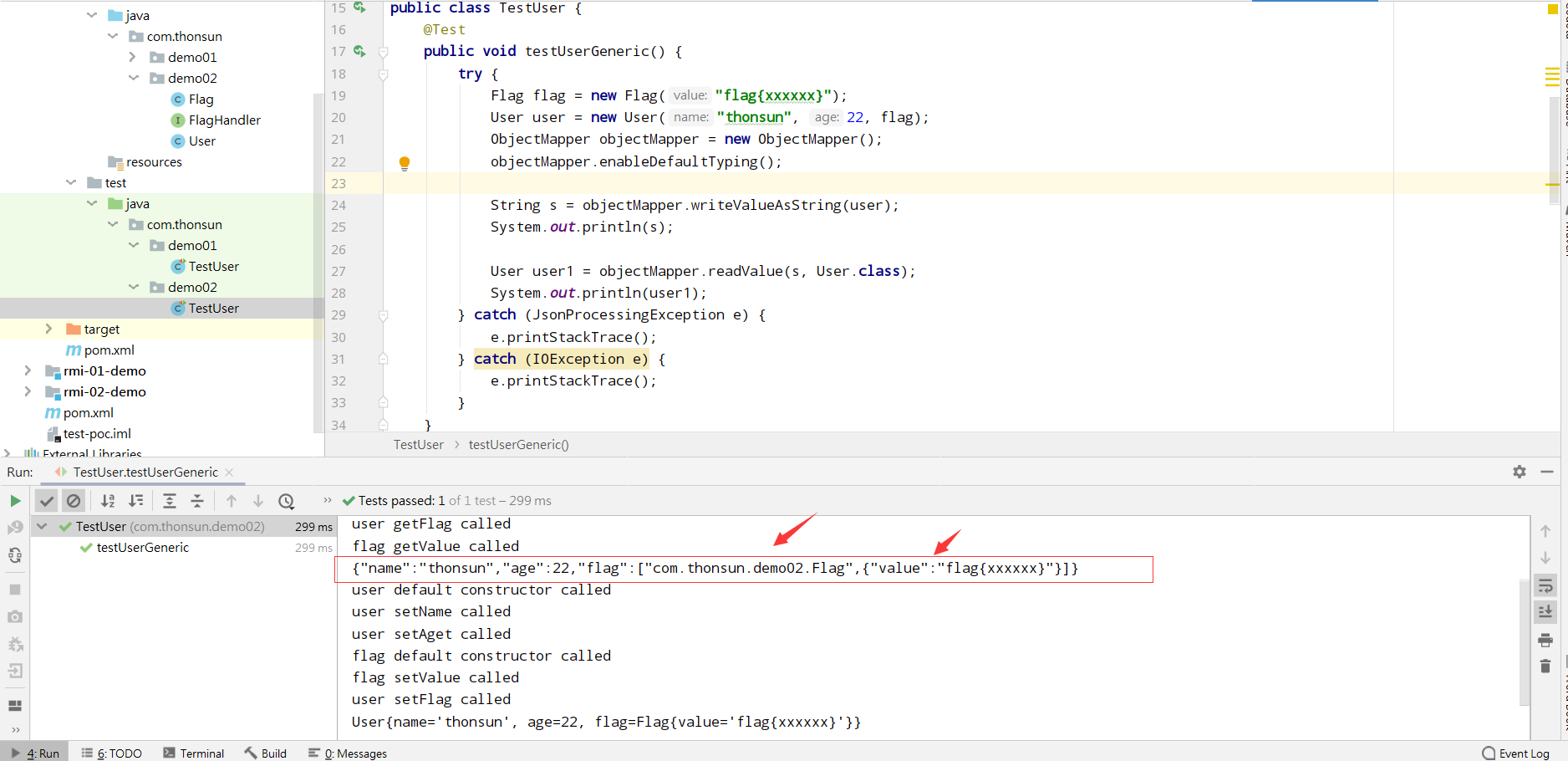Click the yellow inspection indicator above the editor scrollbar
Image resolution: width=1568 pixels, height=761 pixels.
point(1552,9)
